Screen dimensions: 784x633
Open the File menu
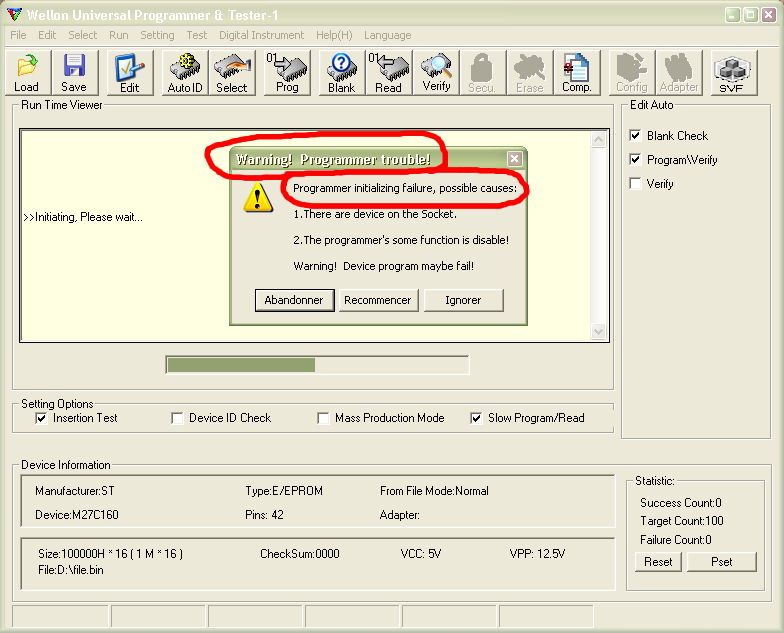click(x=18, y=35)
